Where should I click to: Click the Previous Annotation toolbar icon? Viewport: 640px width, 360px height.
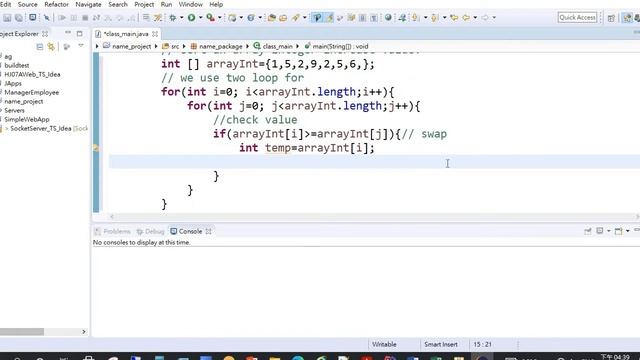click(x=434, y=18)
